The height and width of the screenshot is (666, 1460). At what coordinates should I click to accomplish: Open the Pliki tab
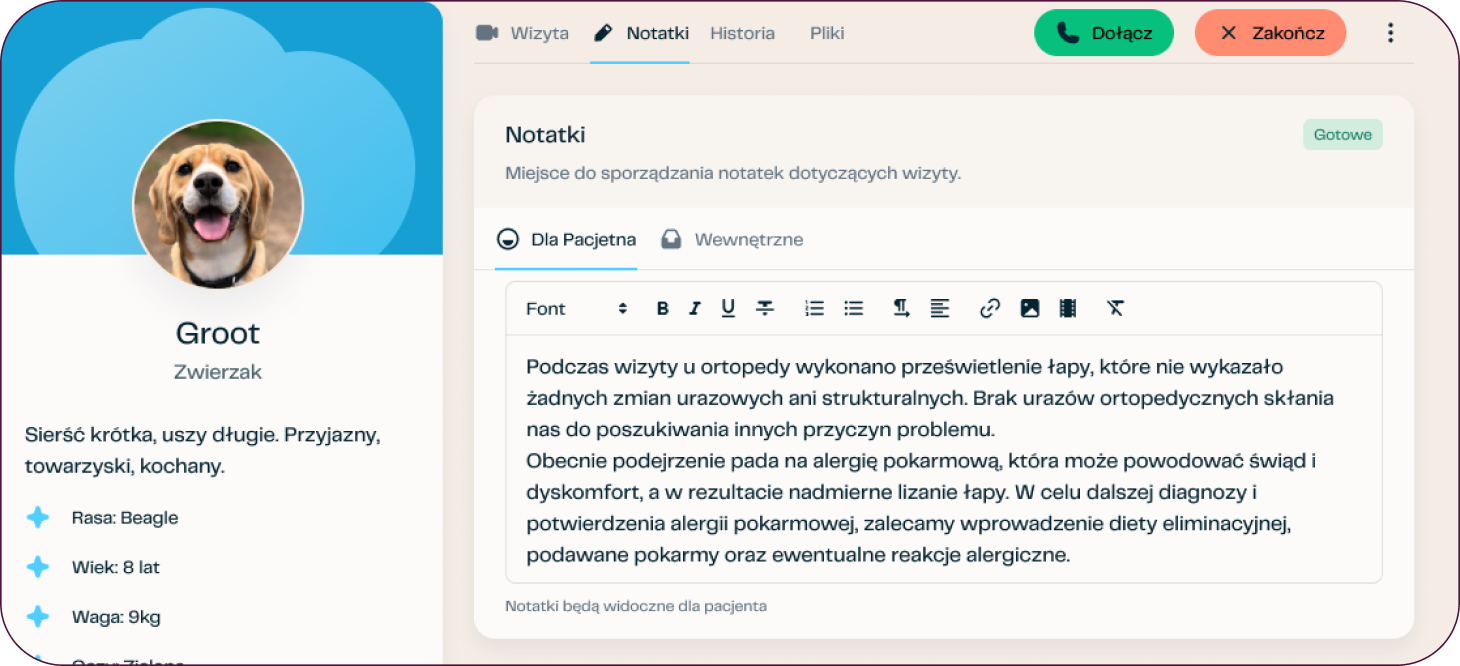[x=827, y=33]
